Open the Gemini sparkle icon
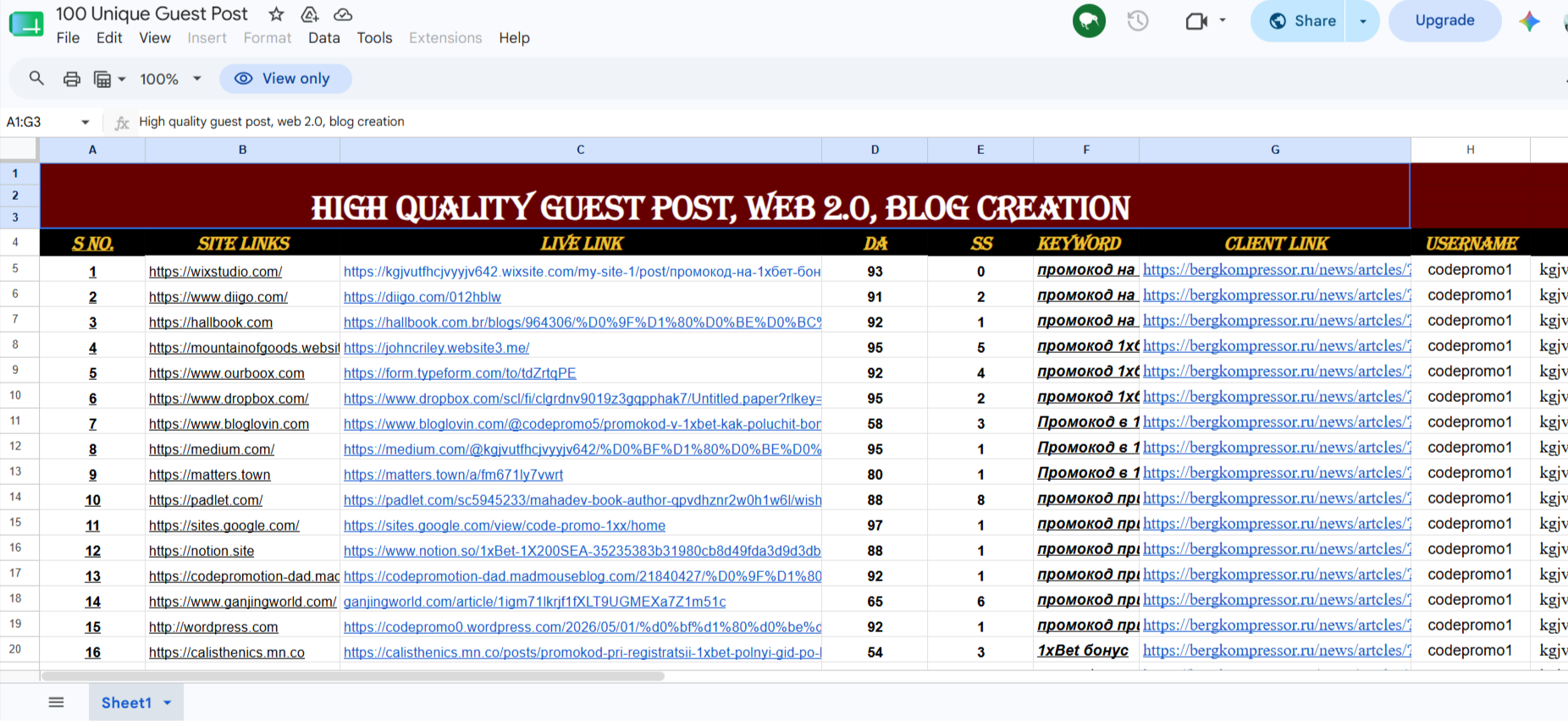This screenshot has height=721, width=1568. pos(1529,21)
